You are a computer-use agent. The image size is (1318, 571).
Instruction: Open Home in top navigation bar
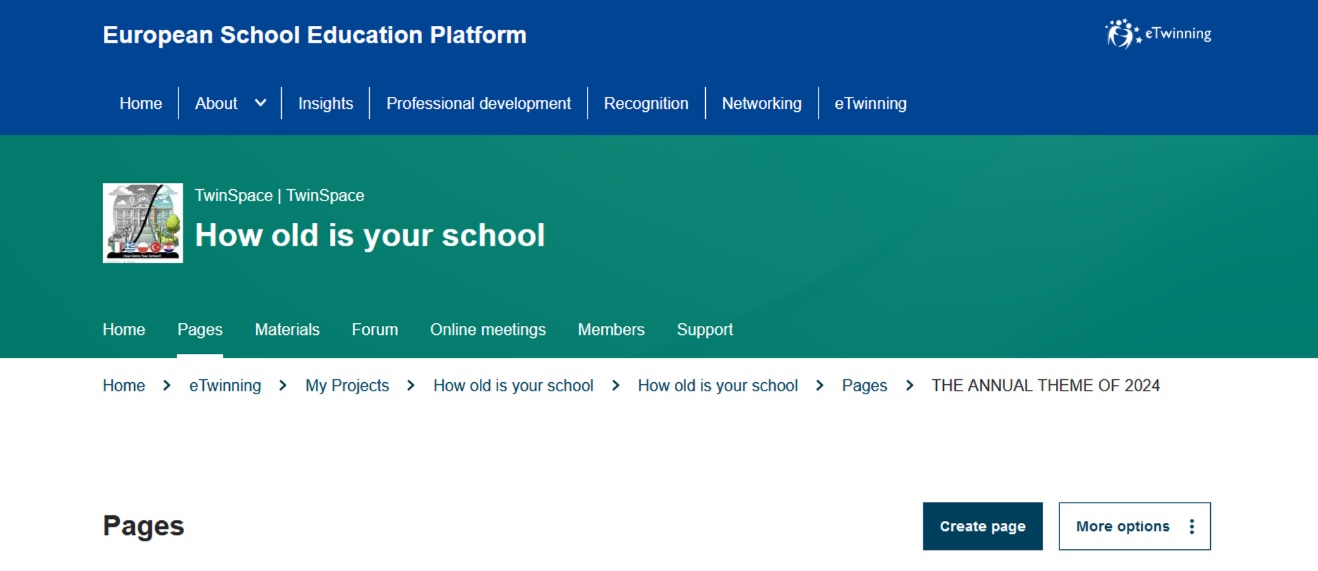pyautogui.click(x=141, y=103)
